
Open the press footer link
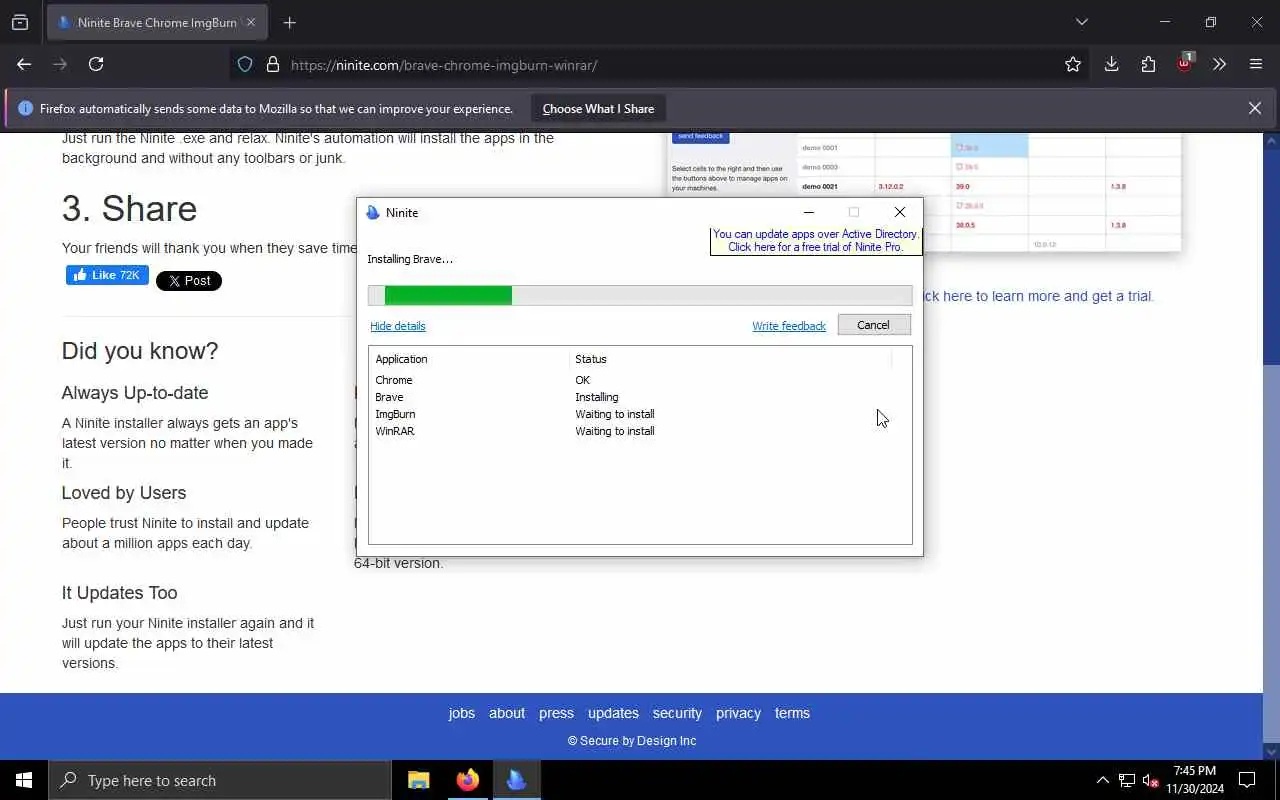pos(556,713)
